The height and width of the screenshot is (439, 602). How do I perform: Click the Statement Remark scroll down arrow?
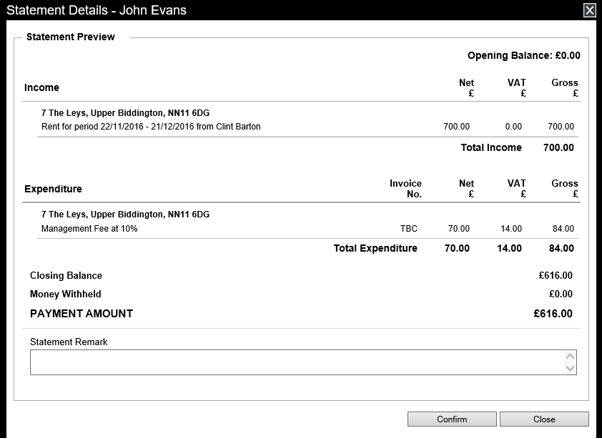point(570,368)
